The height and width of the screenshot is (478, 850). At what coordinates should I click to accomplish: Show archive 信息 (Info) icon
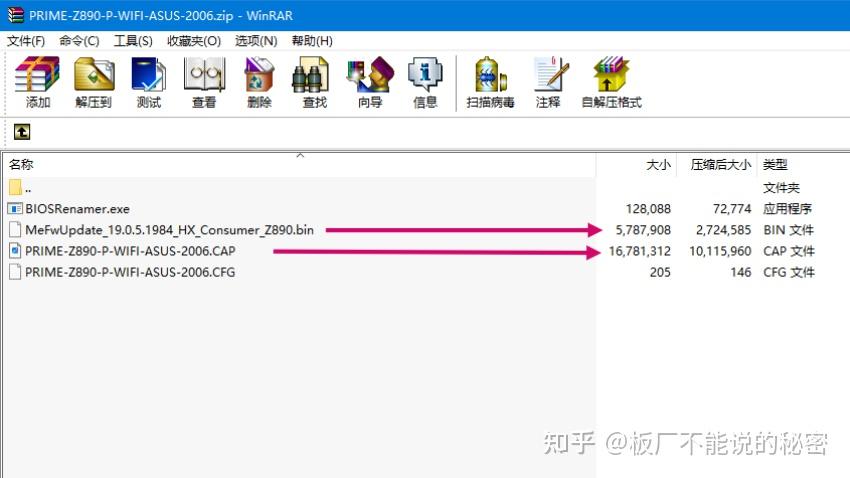click(x=425, y=74)
